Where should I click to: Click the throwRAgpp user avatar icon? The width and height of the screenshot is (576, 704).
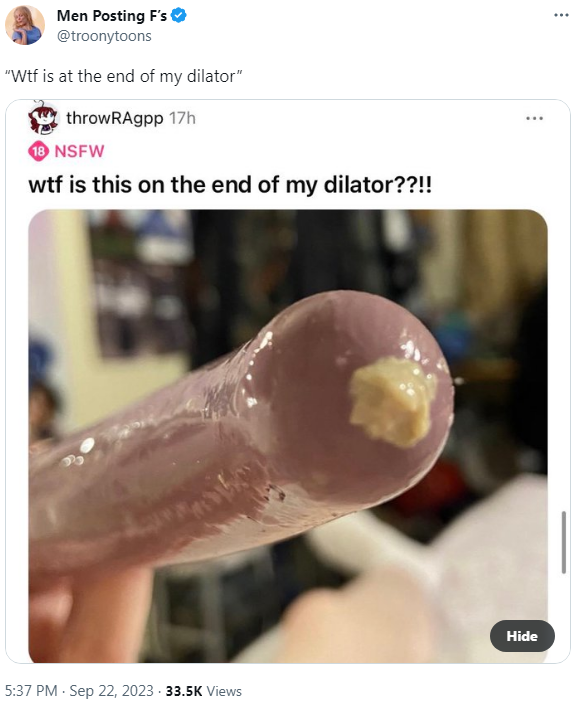[x=43, y=118]
